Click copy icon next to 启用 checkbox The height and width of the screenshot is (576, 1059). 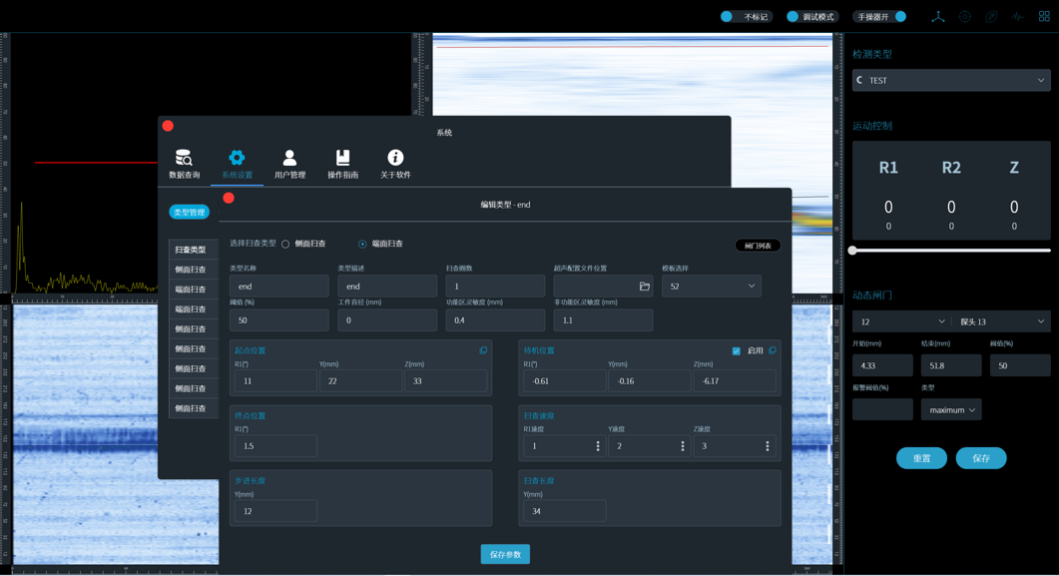pyautogui.click(x=773, y=350)
